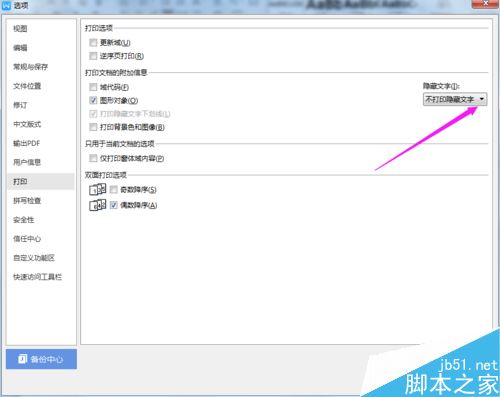Open the 隐藏文字 dropdown list
The image size is (500, 397).
[455, 99]
